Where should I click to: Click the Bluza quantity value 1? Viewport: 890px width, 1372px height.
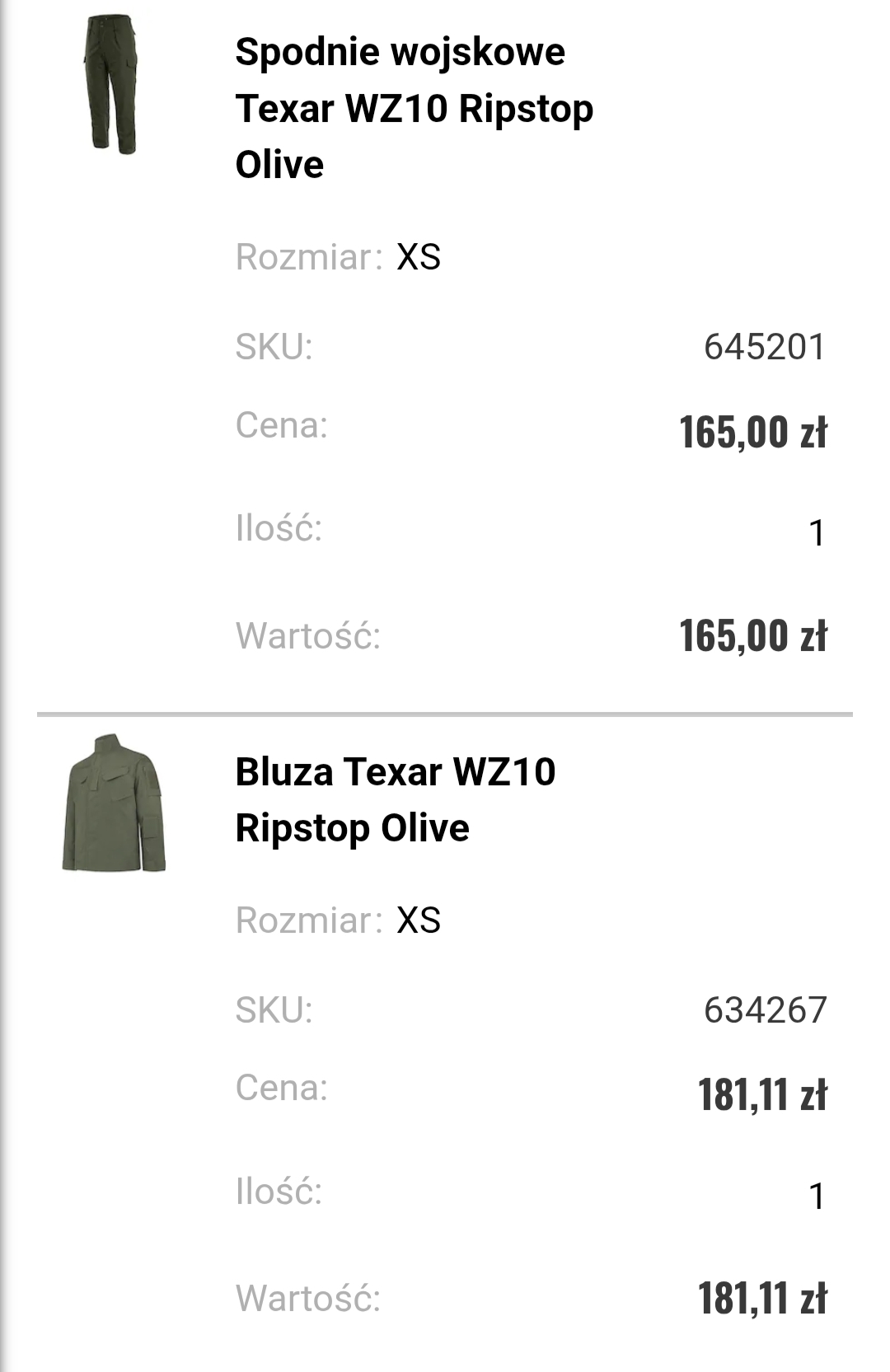816,1196
